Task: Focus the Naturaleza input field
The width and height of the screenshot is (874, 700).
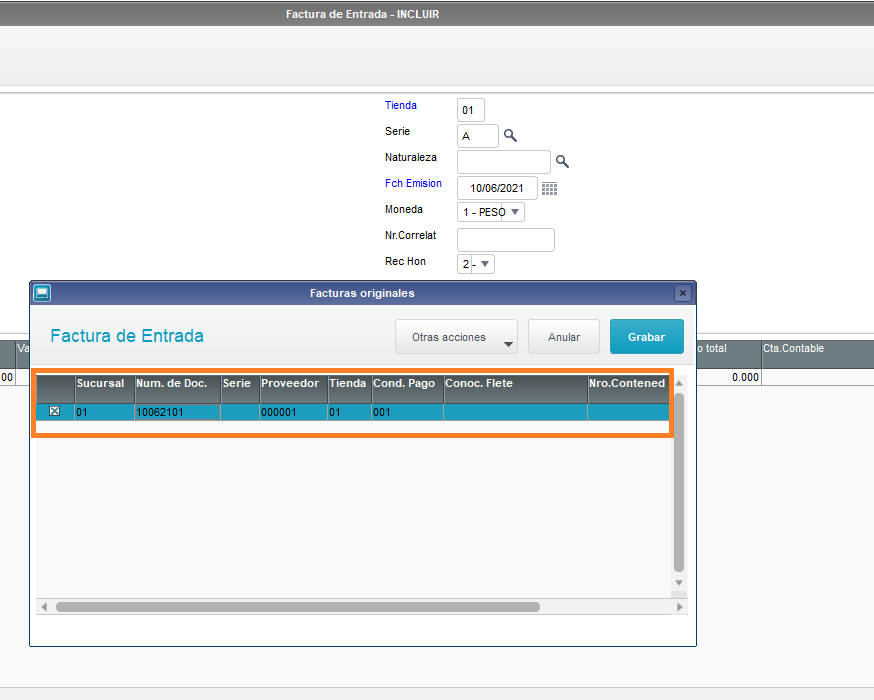Action: (504, 162)
